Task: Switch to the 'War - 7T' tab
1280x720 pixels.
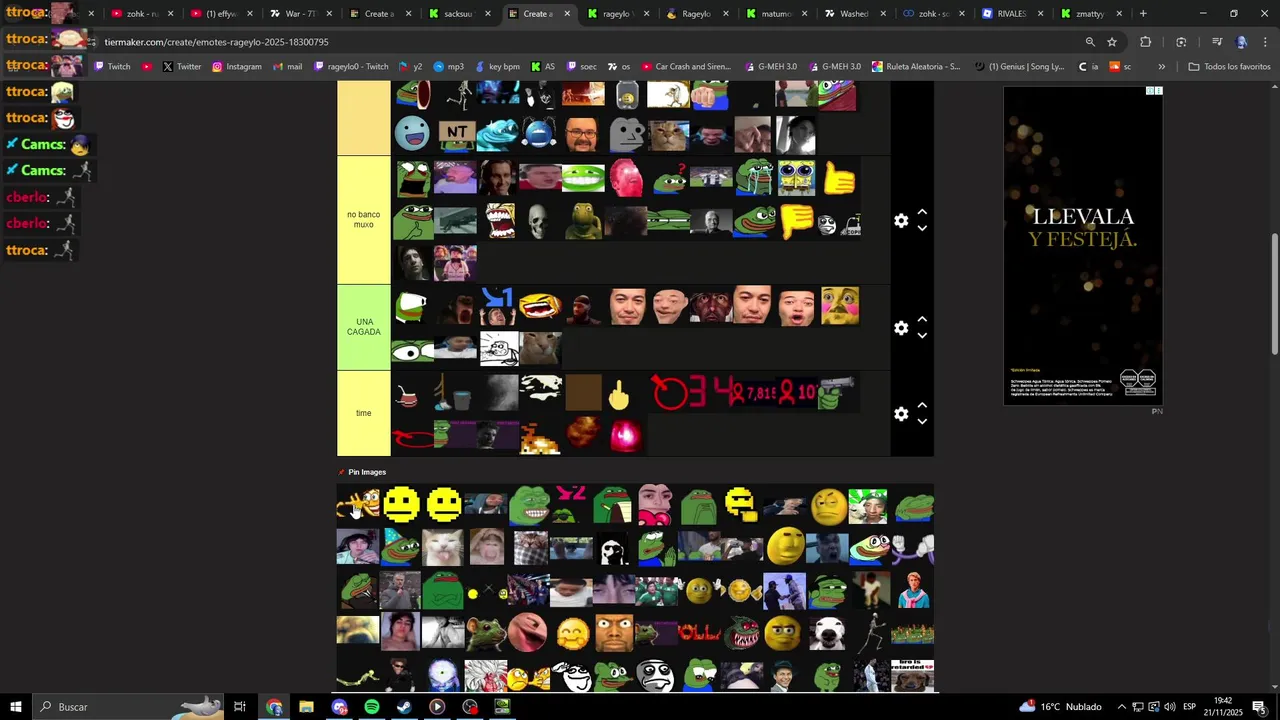Action: pos(298,14)
